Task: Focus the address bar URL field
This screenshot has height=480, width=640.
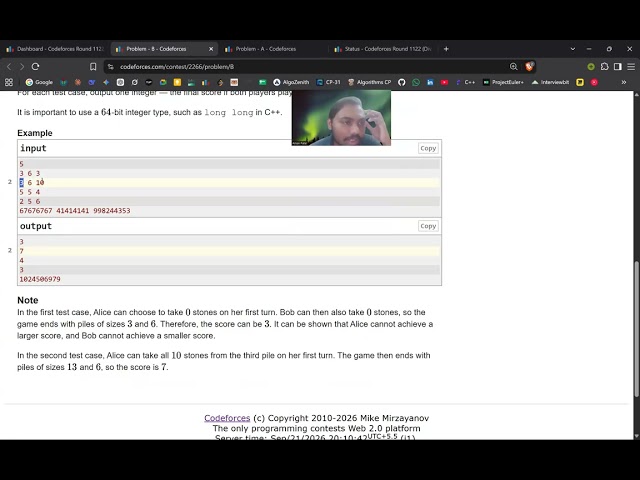Action: [x=310, y=67]
